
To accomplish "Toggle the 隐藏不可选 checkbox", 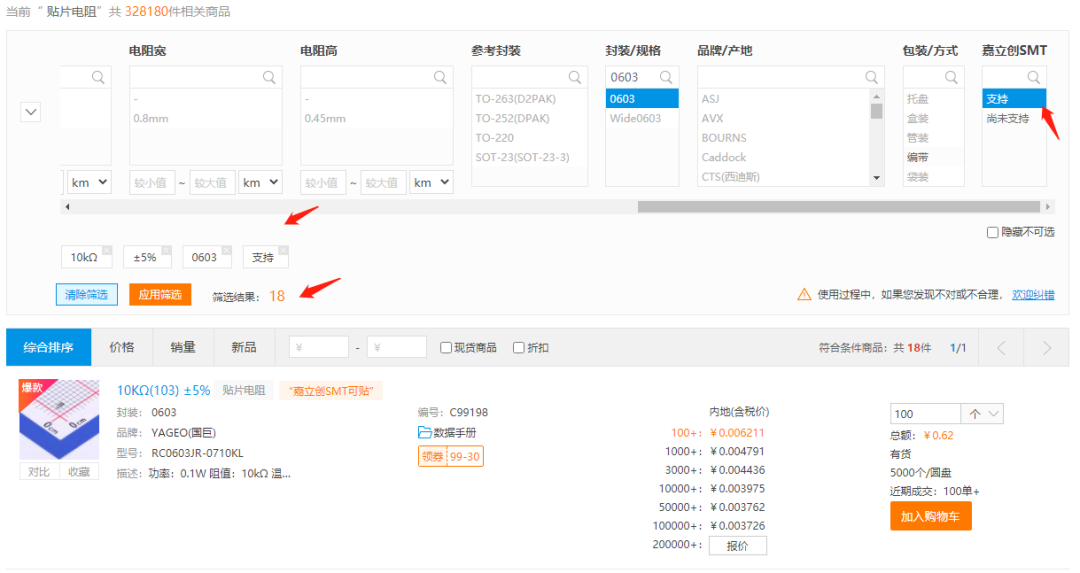I will point(992,232).
